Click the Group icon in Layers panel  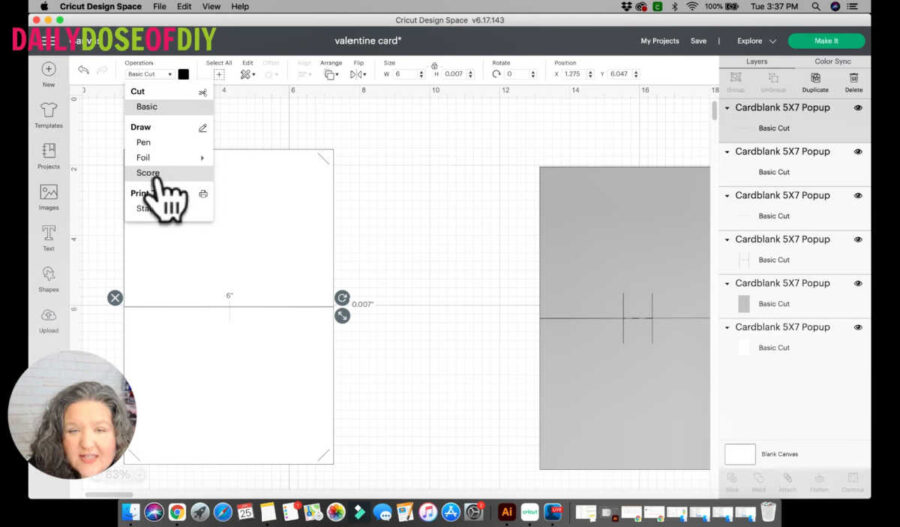[x=735, y=78]
